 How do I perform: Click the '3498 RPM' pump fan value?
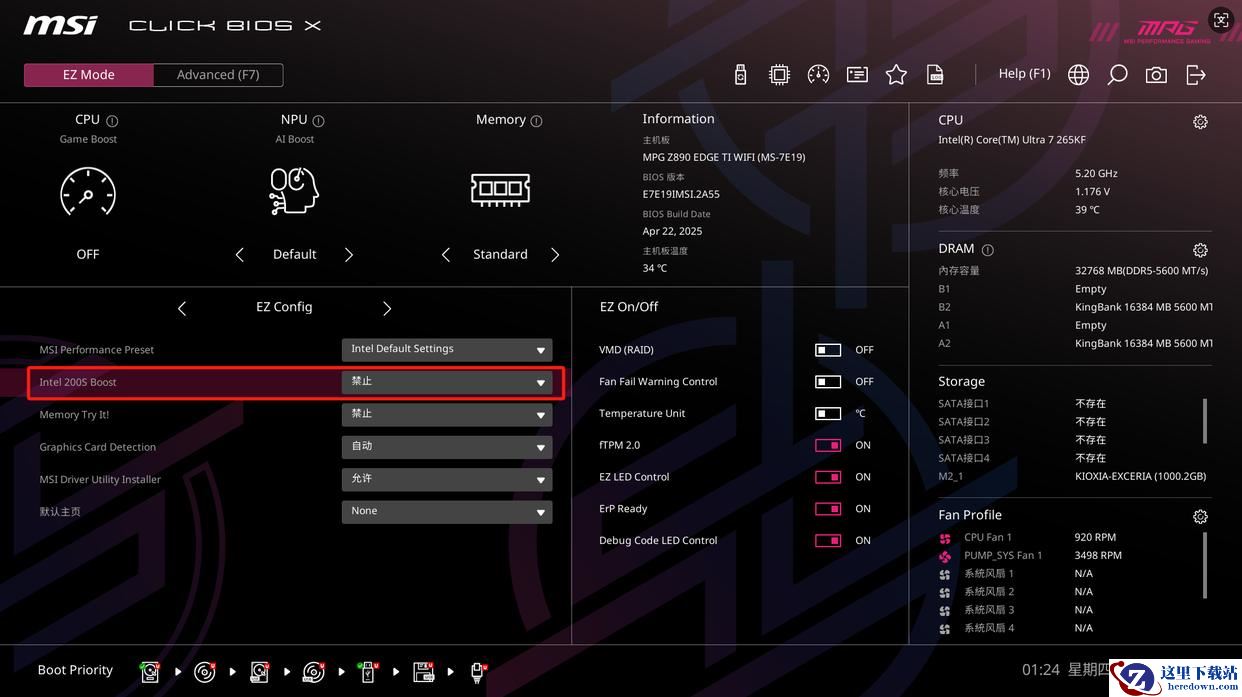coord(1098,556)
